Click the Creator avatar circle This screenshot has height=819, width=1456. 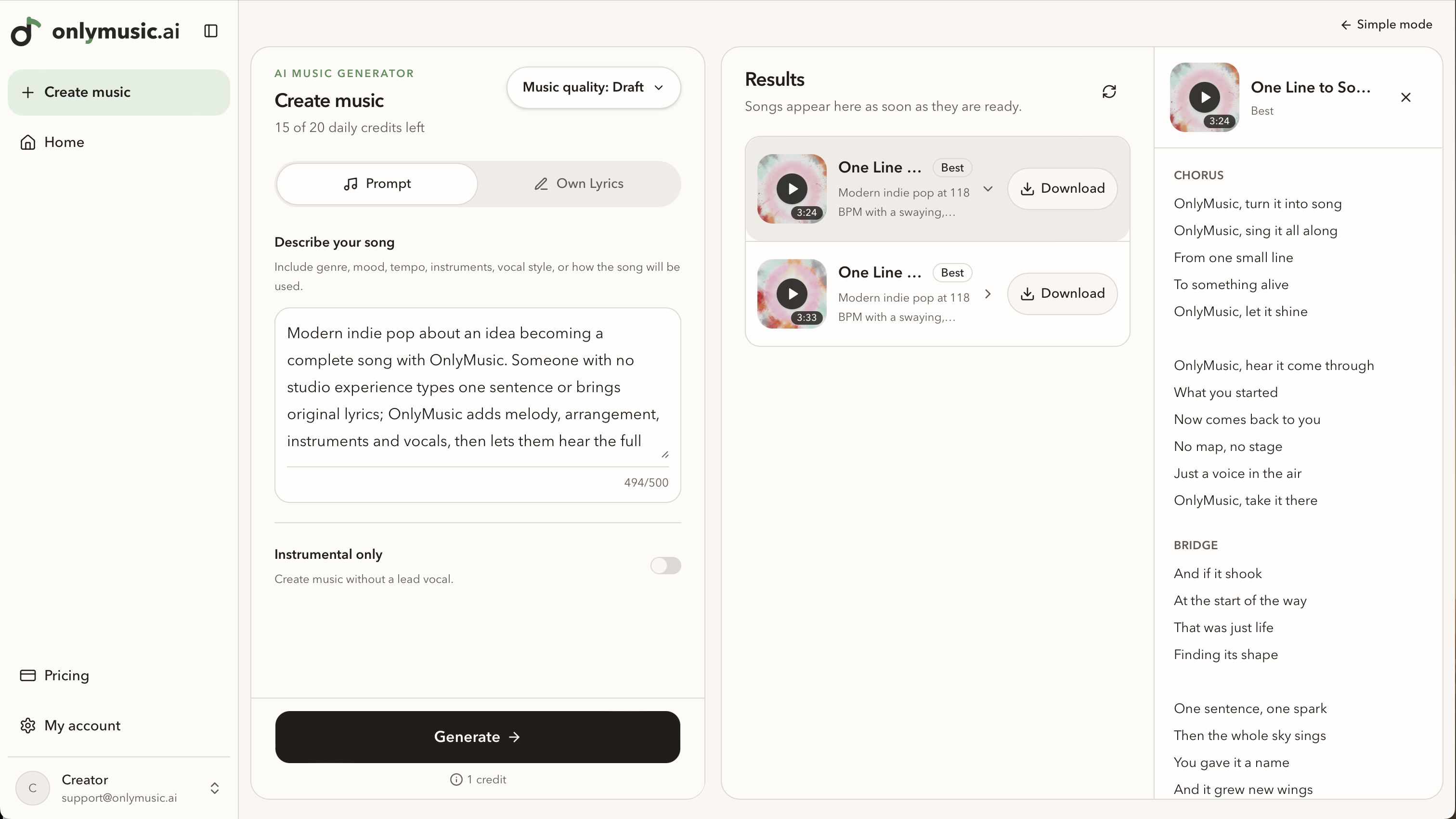click(33, 788)
